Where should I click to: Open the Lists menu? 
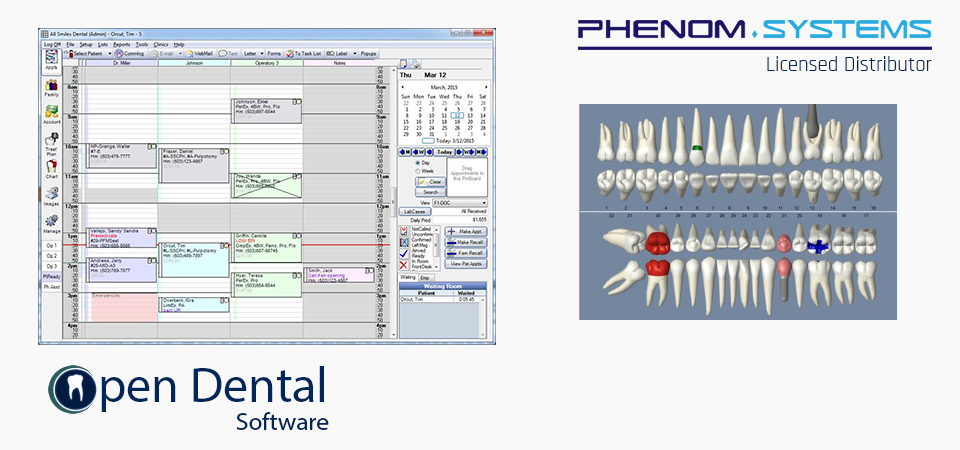tap(103, 44)
